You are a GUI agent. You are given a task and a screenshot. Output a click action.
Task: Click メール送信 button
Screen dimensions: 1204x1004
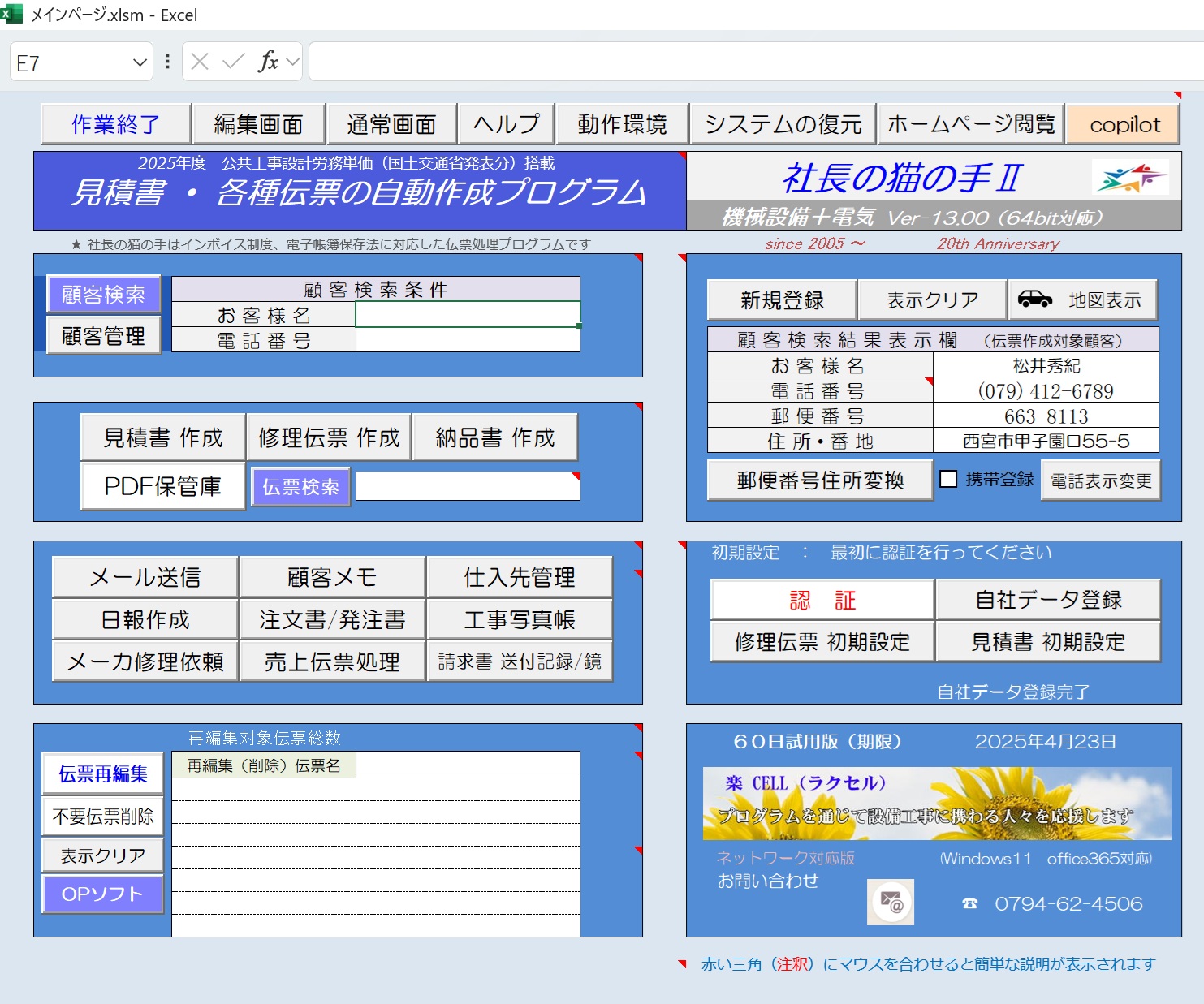click(145, 576)
